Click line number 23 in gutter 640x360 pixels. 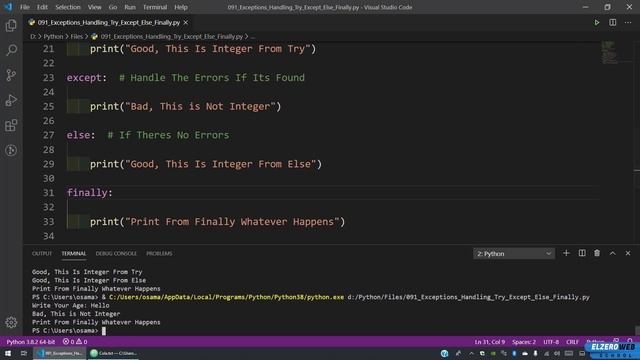coord(48,78)
